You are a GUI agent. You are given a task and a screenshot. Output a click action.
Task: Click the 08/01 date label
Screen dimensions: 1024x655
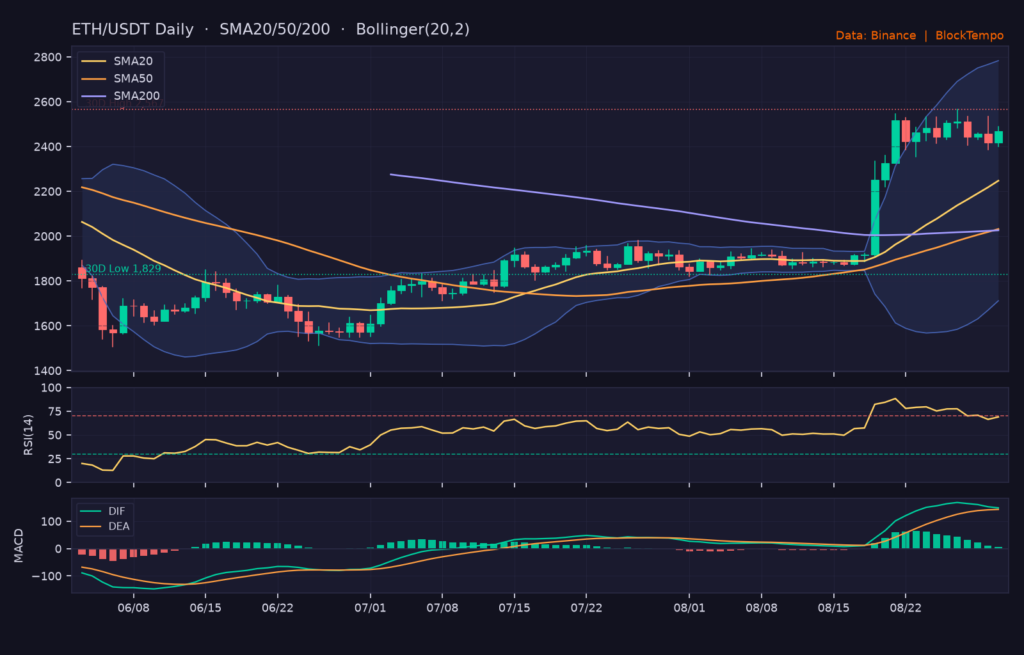pyautogui.click(x=689, y=608)
